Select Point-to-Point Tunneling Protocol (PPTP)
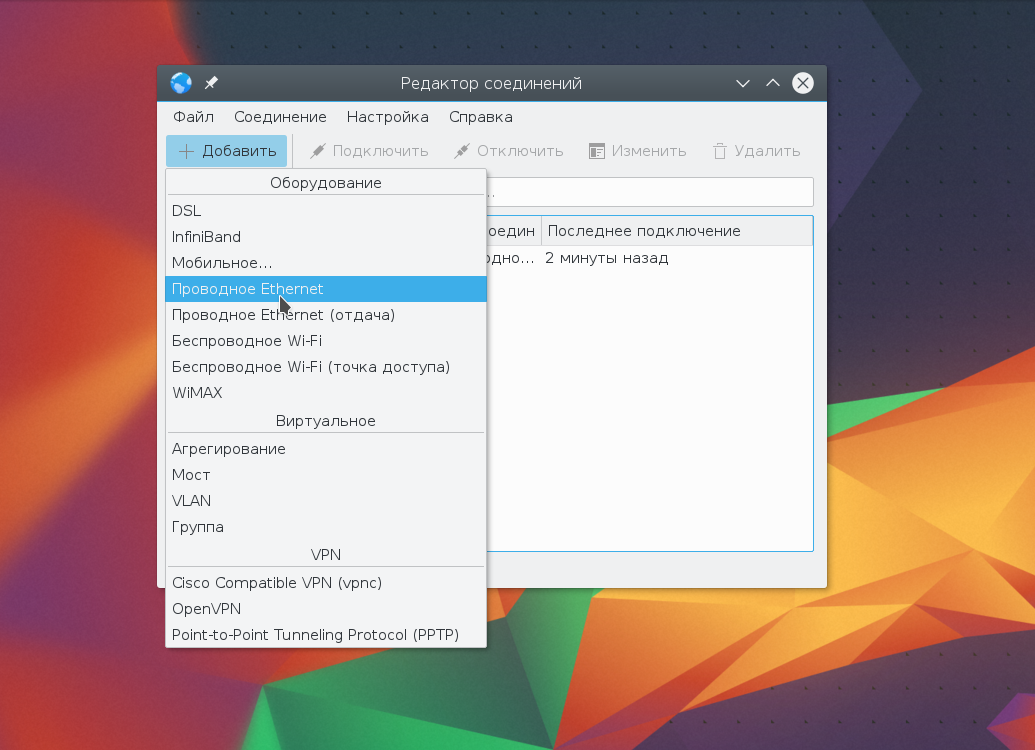 click(x=315, y=635)
